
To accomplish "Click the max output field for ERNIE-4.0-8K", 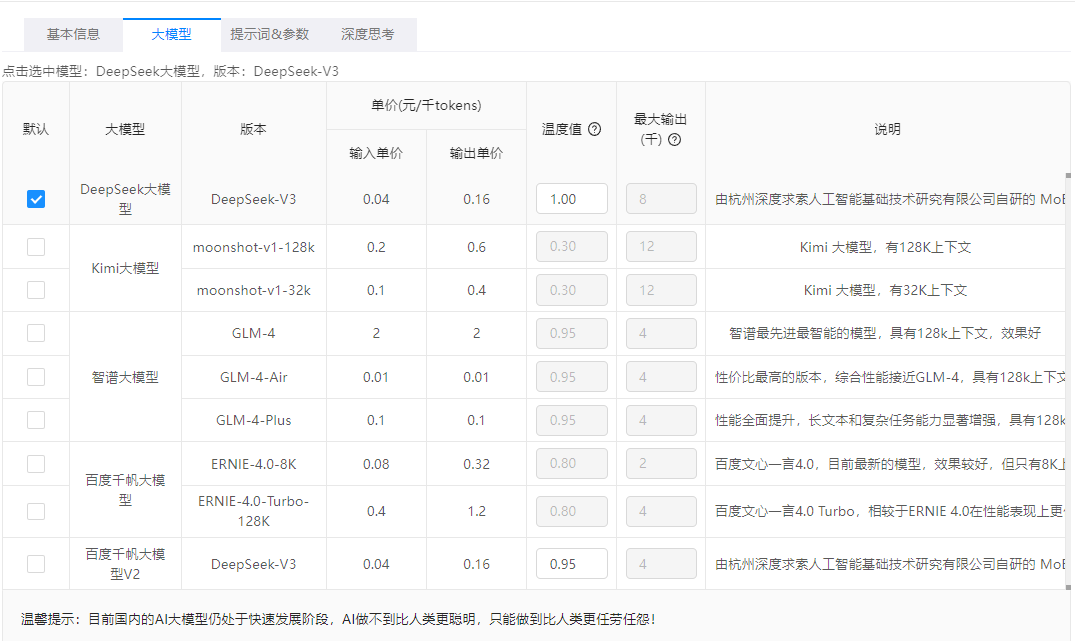I will [661, 464].
